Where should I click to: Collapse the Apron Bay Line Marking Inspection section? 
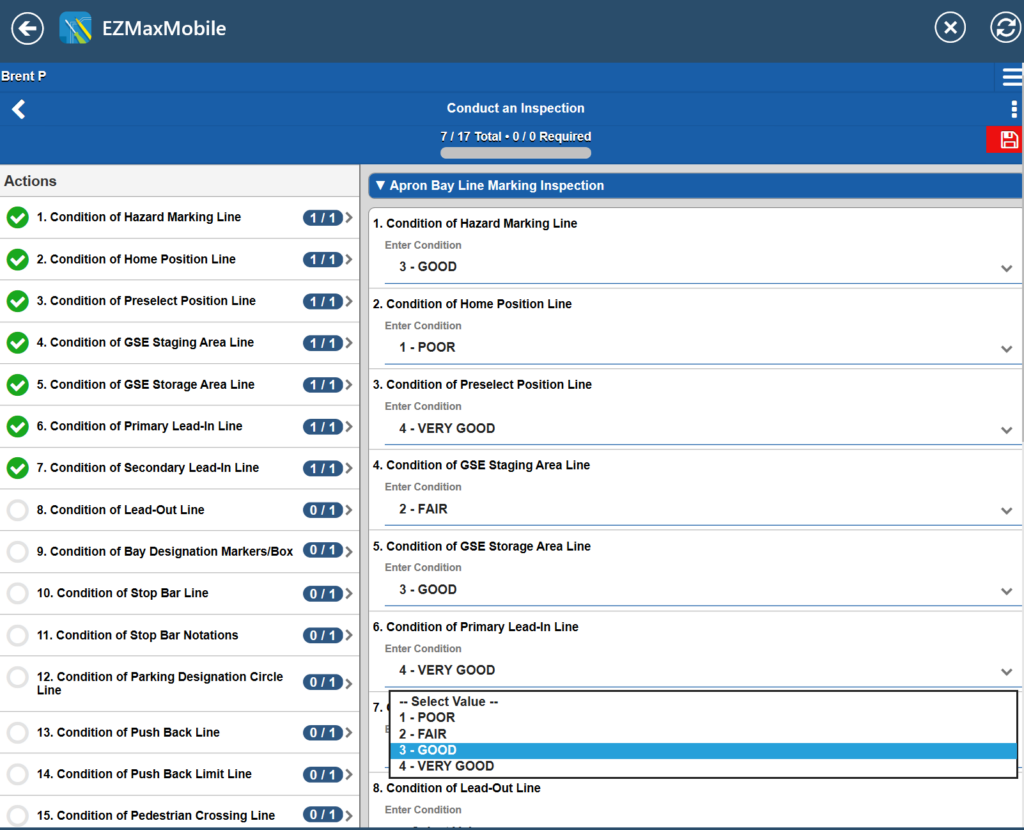(x=379, y=185)
